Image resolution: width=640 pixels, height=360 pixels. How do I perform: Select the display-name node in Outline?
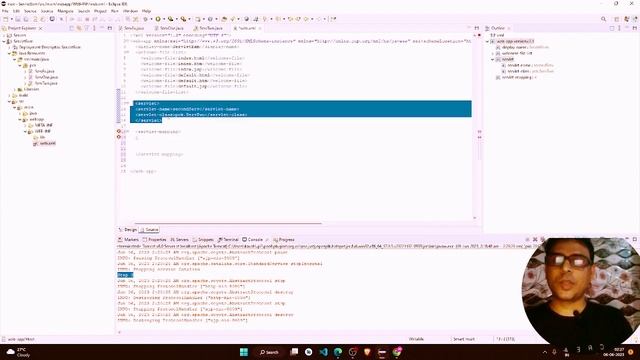[x=522, y=47]
